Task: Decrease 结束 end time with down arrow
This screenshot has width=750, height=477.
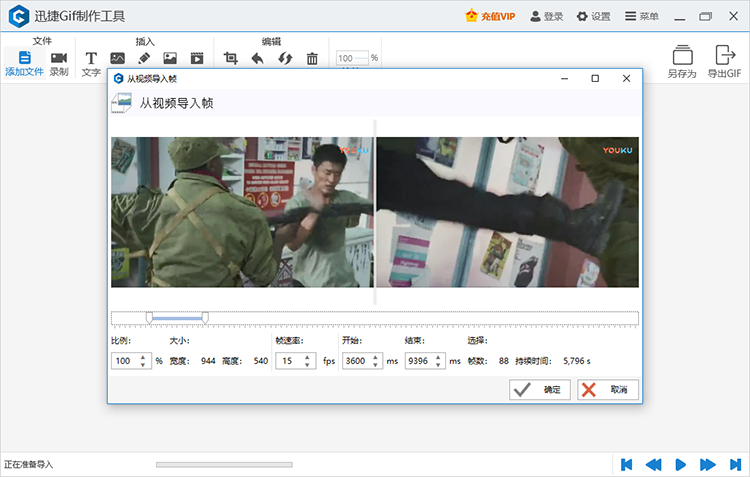Action: click(x=438, y=365)
